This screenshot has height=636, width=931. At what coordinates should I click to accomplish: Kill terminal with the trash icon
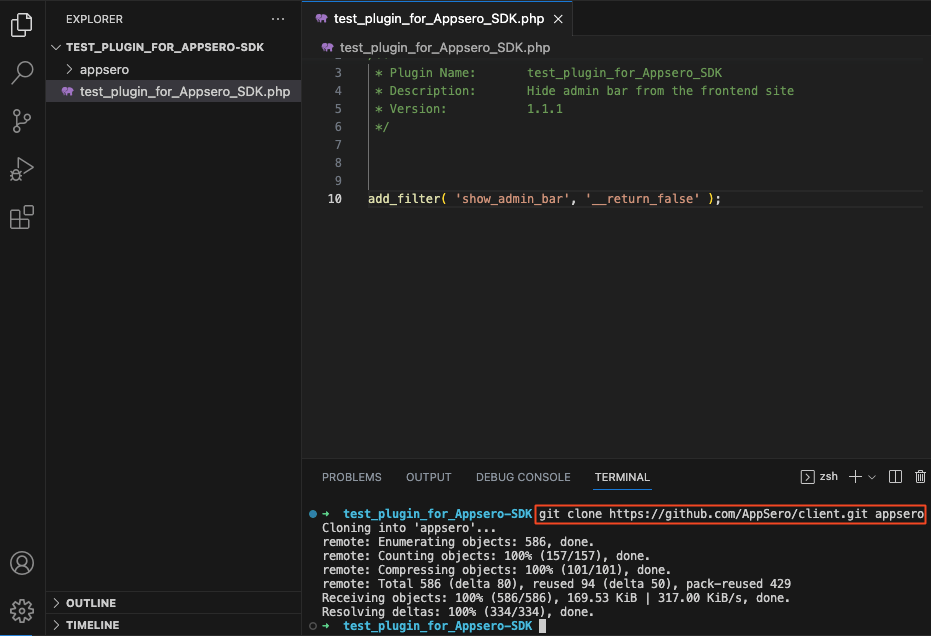point(920,477)
